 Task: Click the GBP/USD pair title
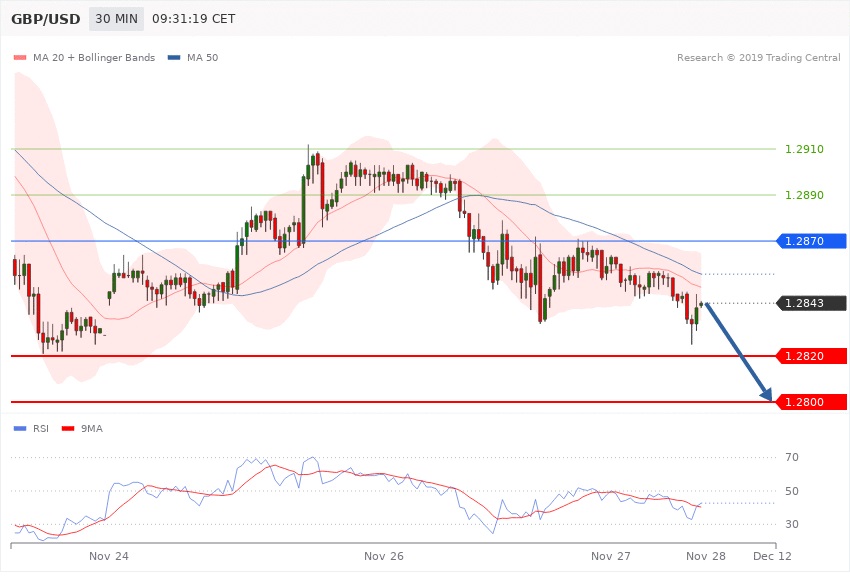[x=45, y=19]
